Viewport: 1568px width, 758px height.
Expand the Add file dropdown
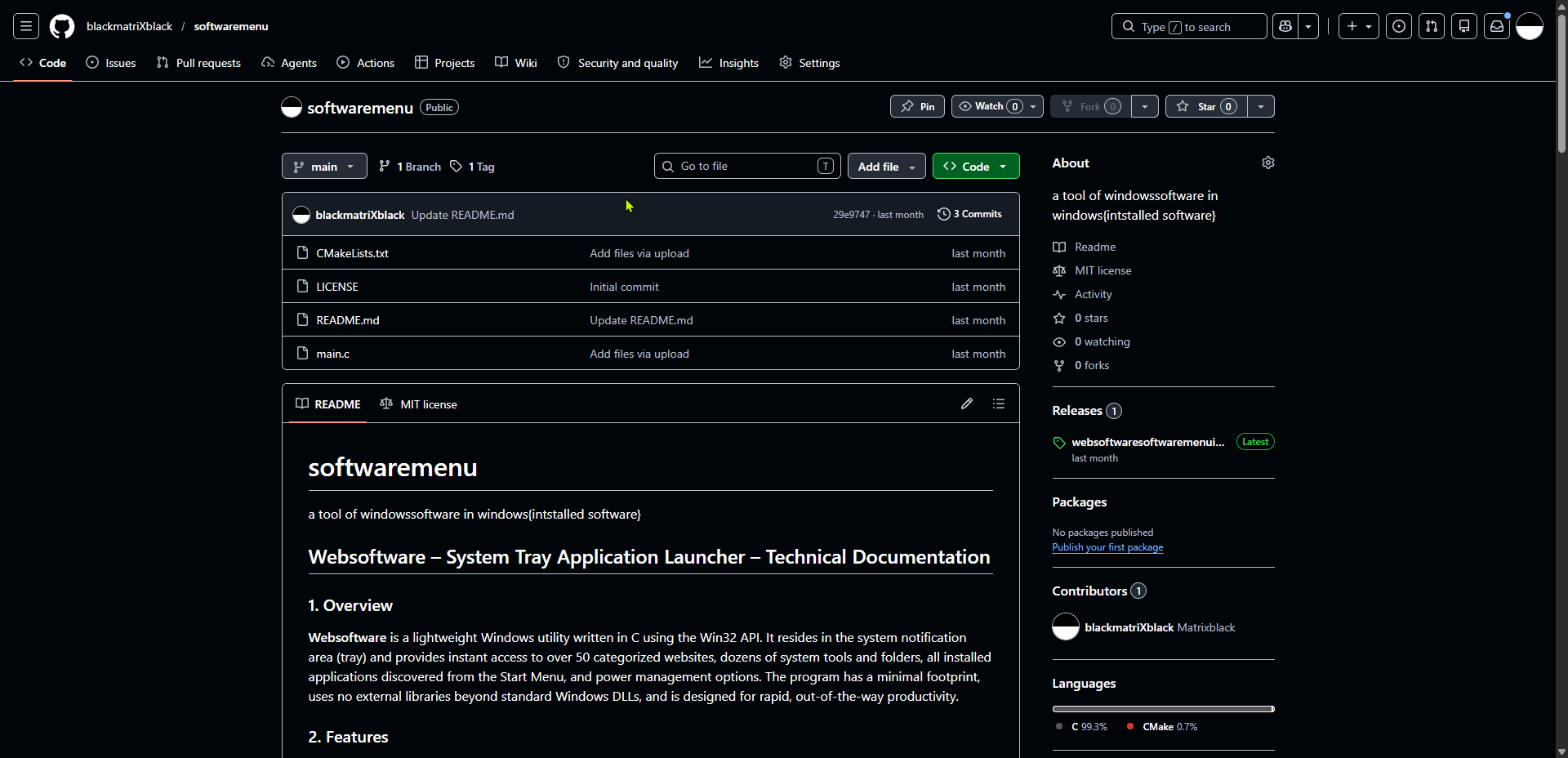coord(887,166)
